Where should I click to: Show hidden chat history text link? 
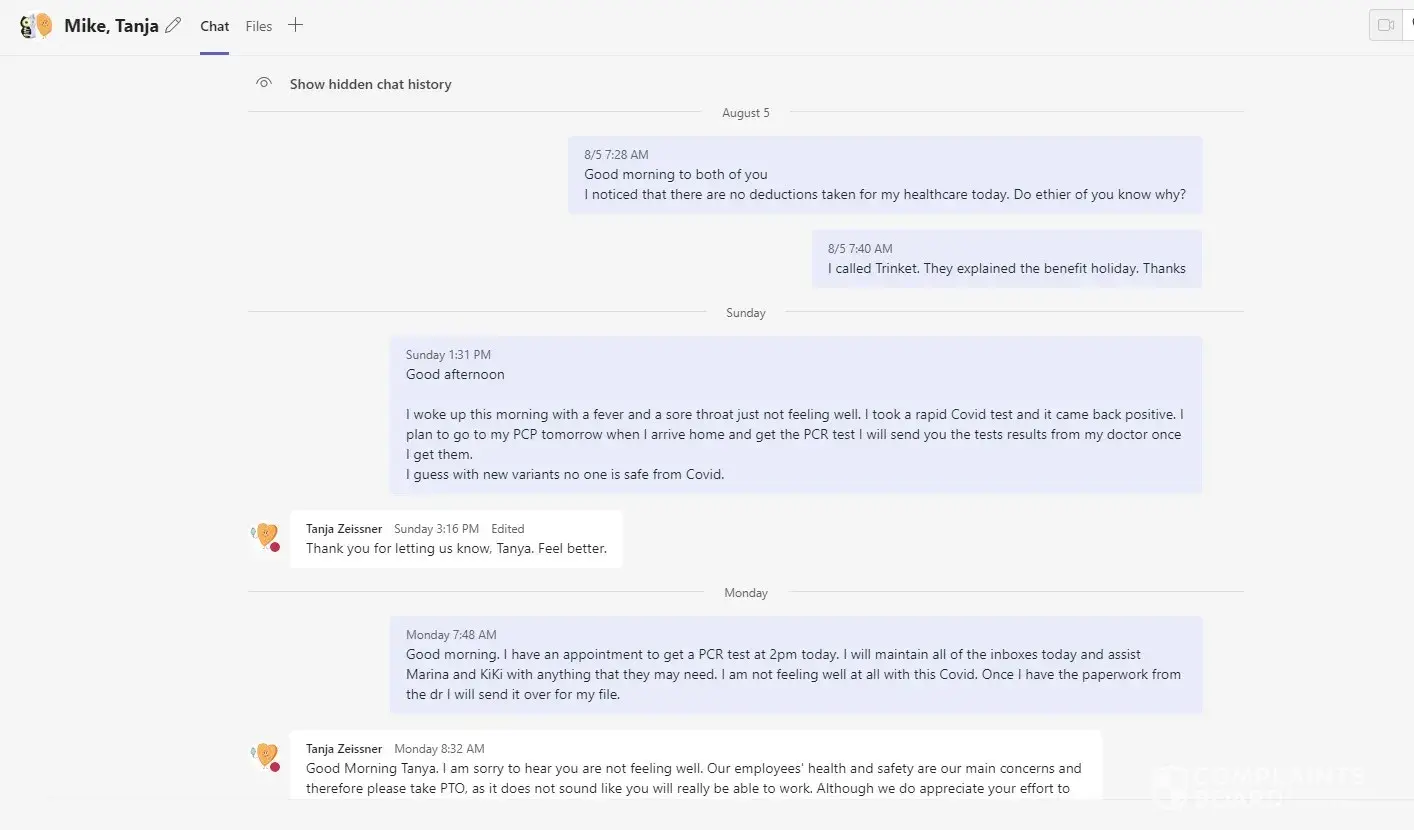pyautogui.click(x=370, y=84)
